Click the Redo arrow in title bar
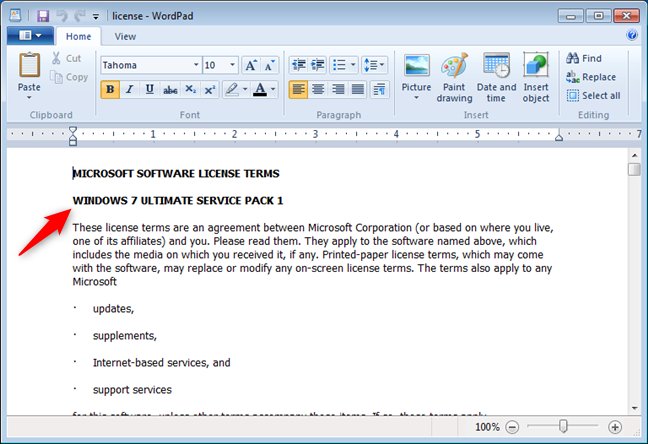648x444 pixels. [79, 16]
